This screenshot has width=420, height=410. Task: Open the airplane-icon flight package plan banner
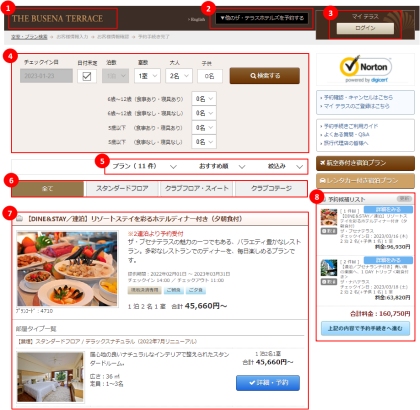point(365,163)
